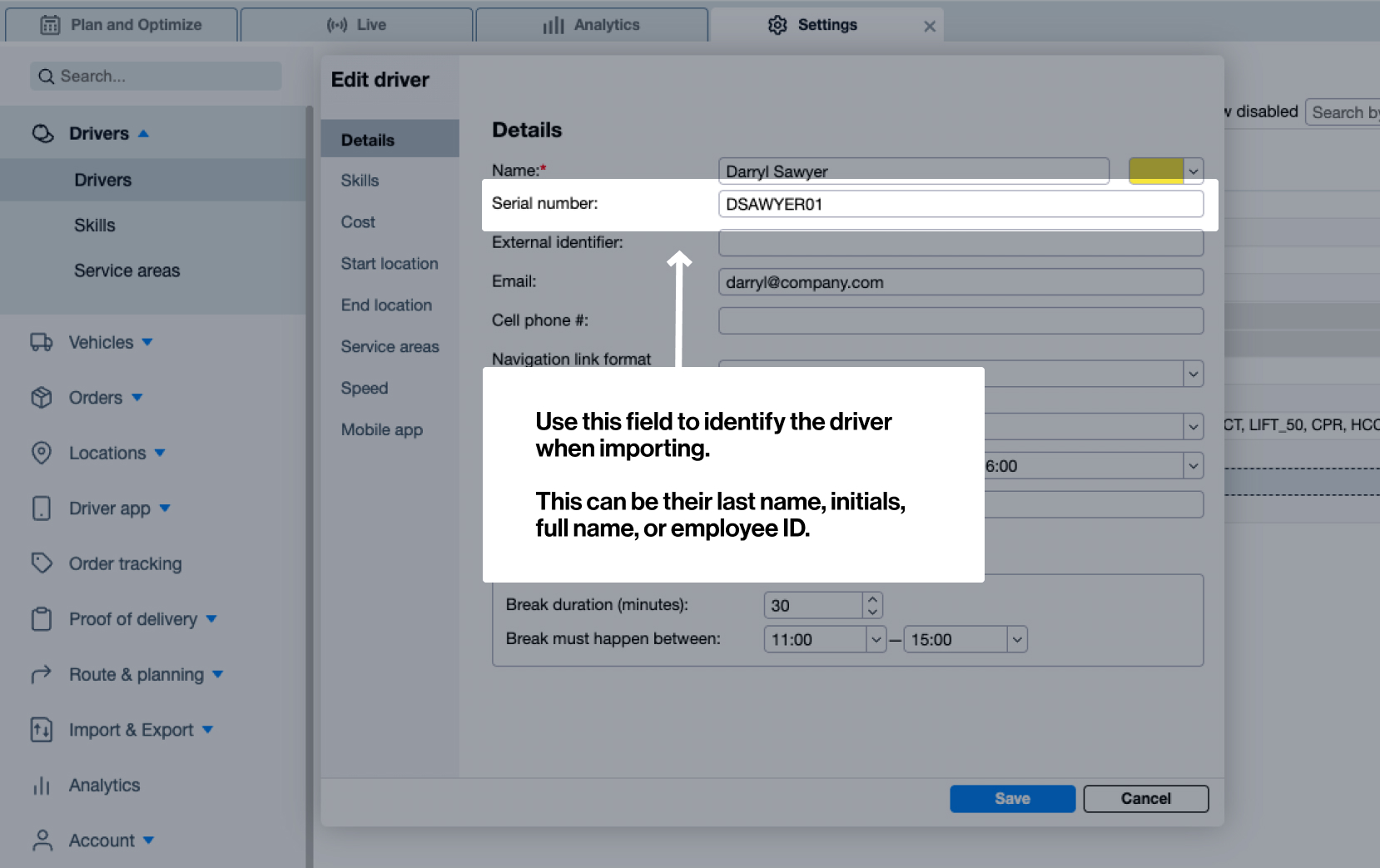Save the driver changes

(1012, 799)
